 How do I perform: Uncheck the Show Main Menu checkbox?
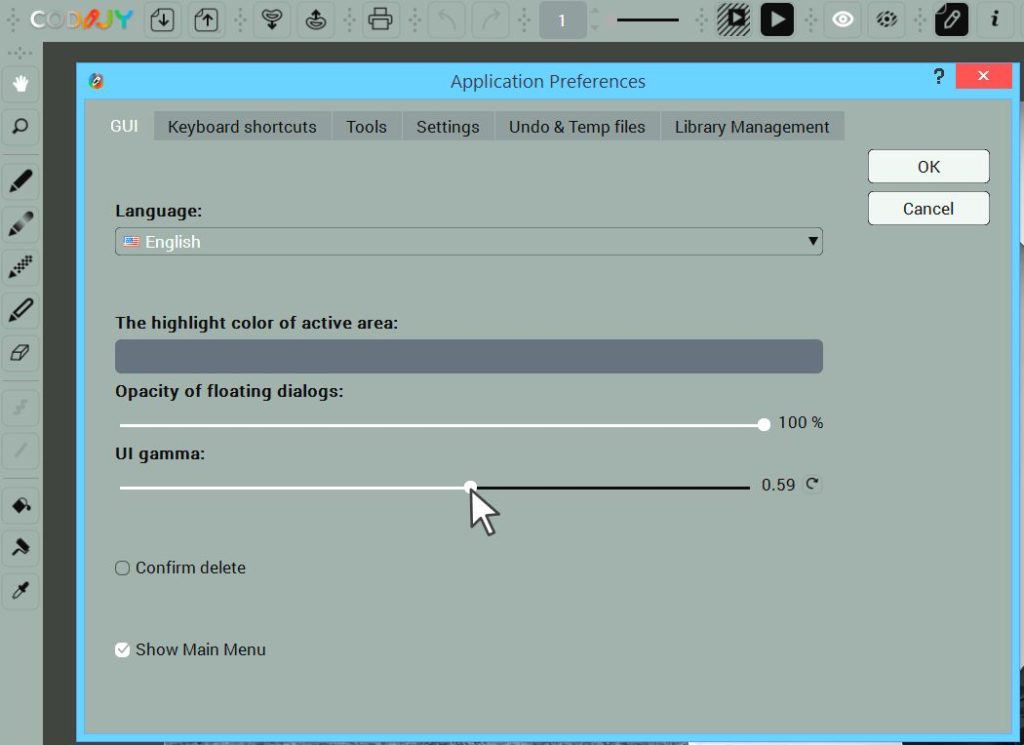(x=122, y=650)
